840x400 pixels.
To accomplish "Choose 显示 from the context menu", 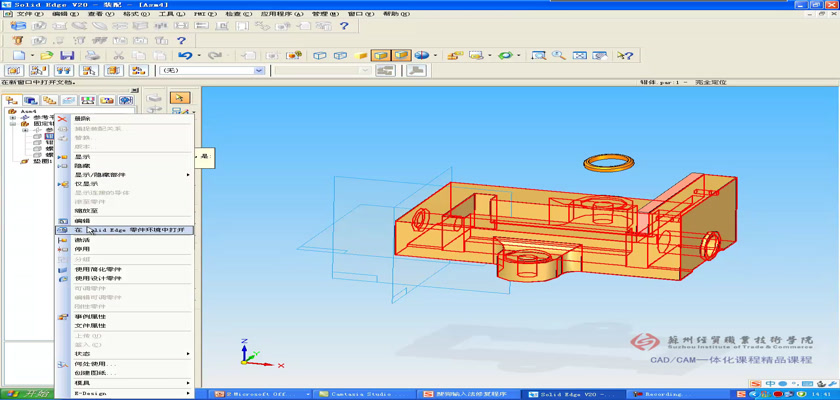I will point(125,157).
